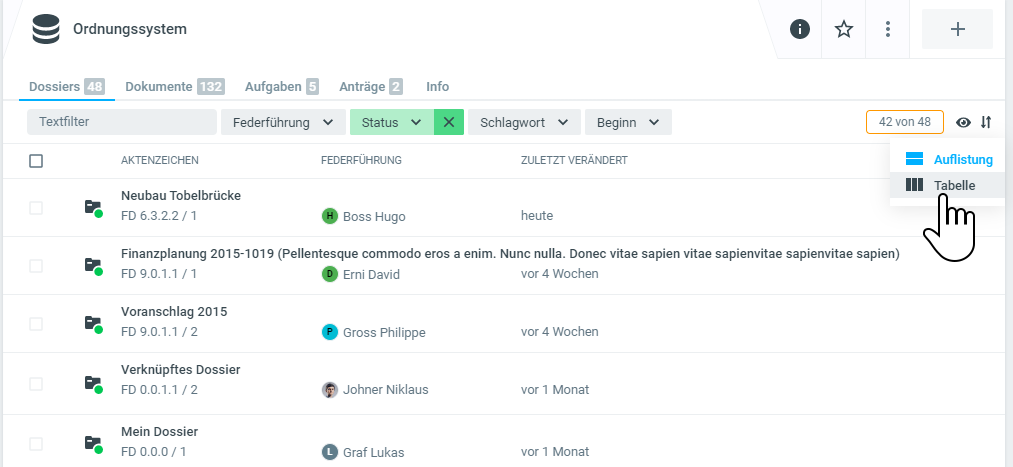Screen dimensions: 1013x467
Task: Switch to the Dokumente tab
Action: point(159,87)
